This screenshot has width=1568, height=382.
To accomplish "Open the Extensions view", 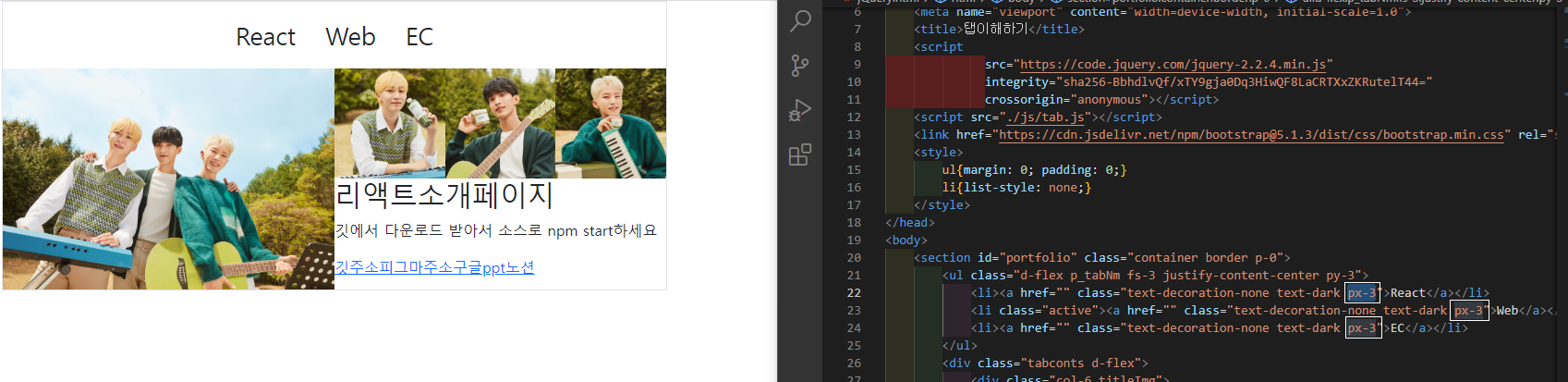I will tap(800, 154).
